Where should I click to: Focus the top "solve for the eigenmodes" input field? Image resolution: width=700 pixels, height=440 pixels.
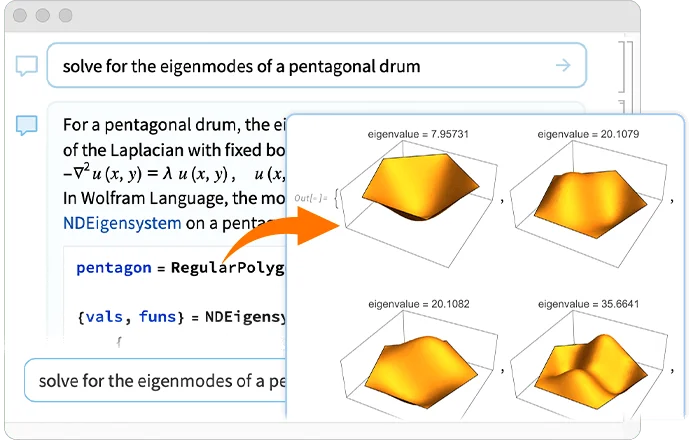[x=317, y=66]
